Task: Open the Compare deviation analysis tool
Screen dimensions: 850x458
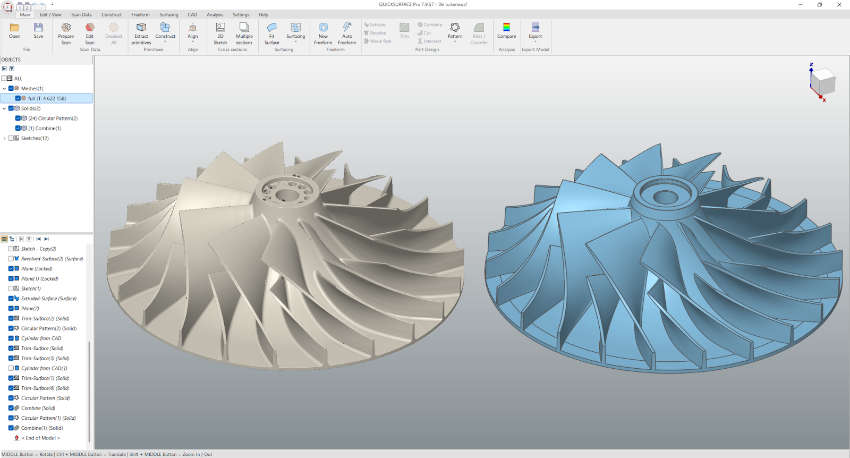Action: (x=506, y=30)
